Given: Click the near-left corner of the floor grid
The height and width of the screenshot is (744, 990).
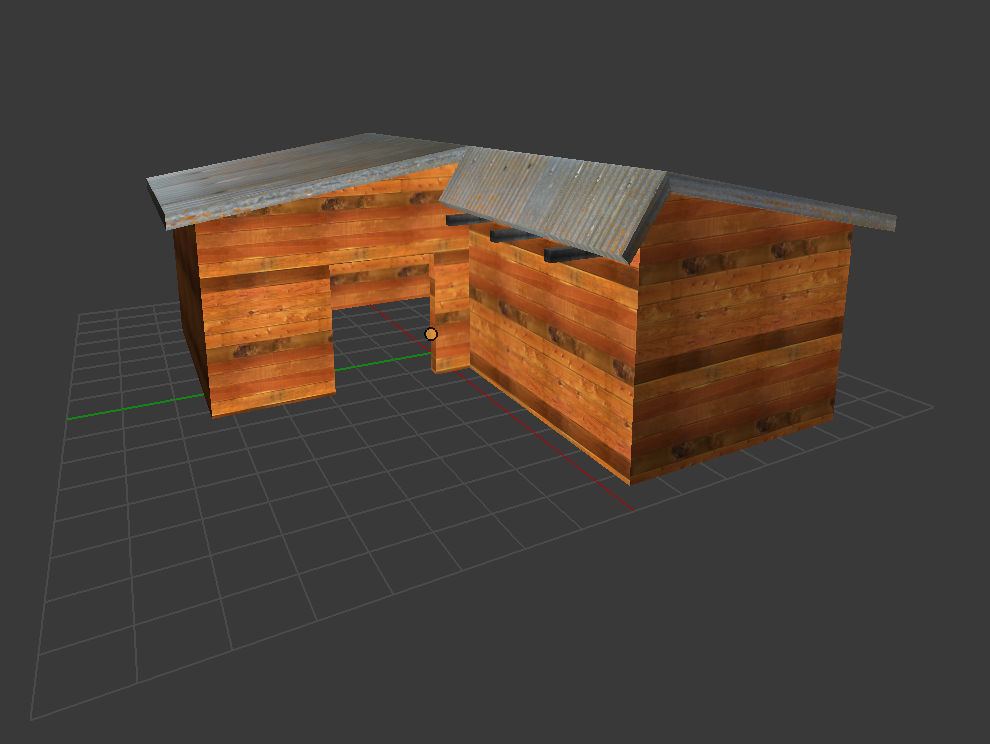Looking at the screenshot, I should 32,717.
